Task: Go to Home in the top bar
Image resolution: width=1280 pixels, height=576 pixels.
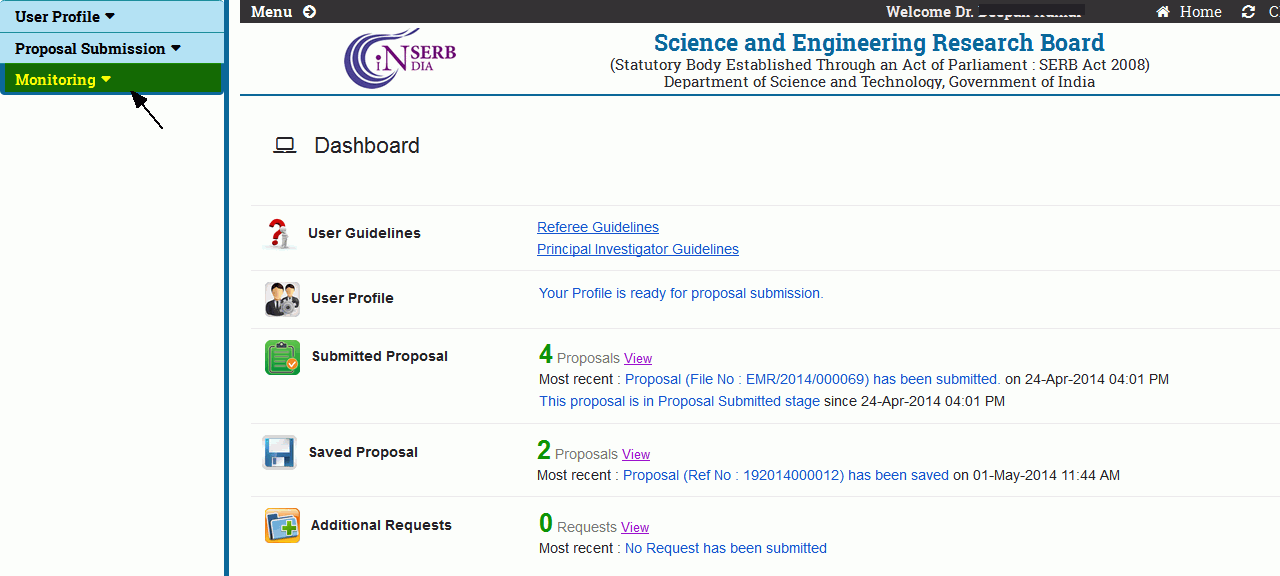Action: click(1200, 12)
